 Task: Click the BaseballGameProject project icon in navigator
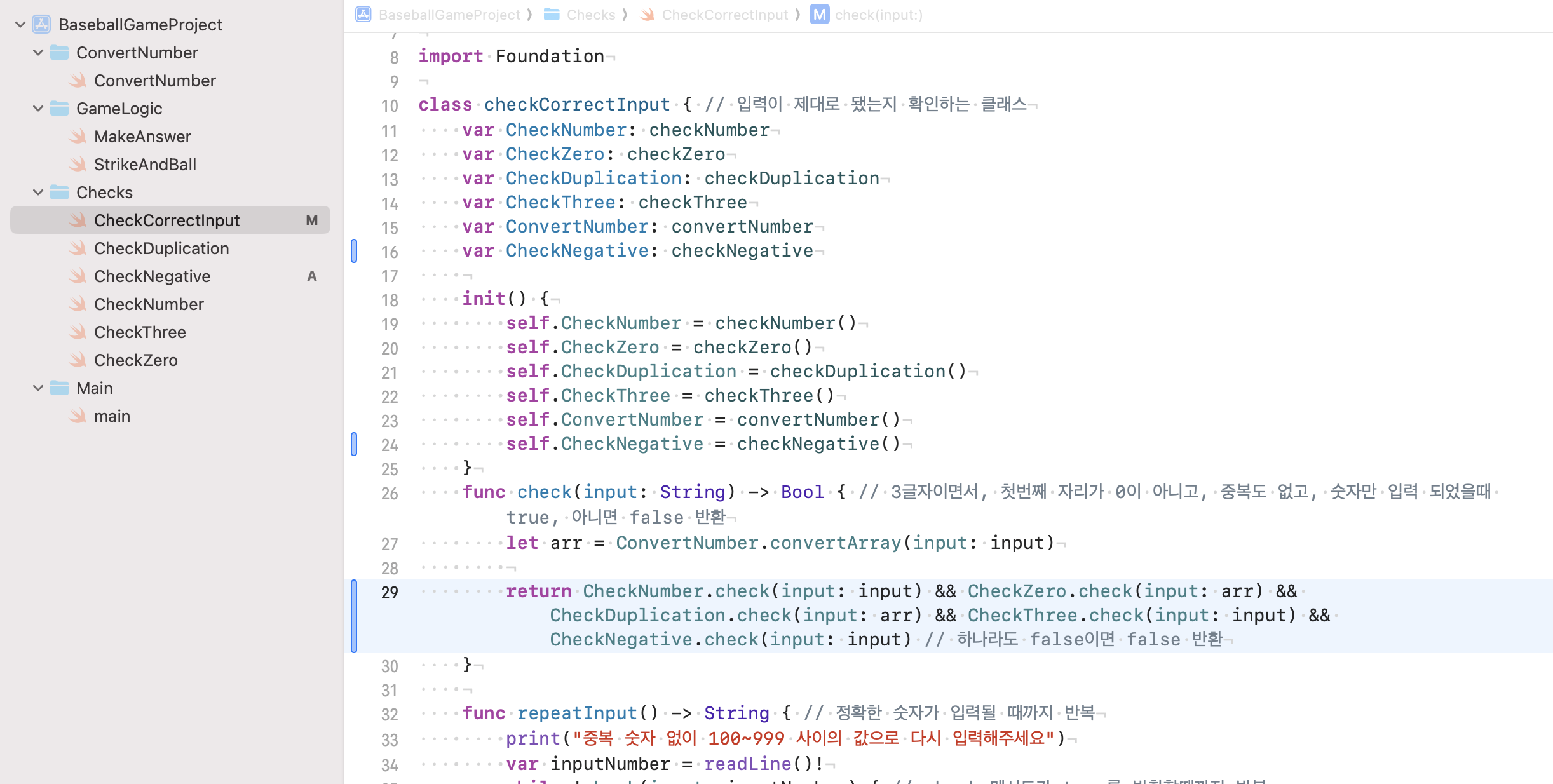[x=41, y=25]
